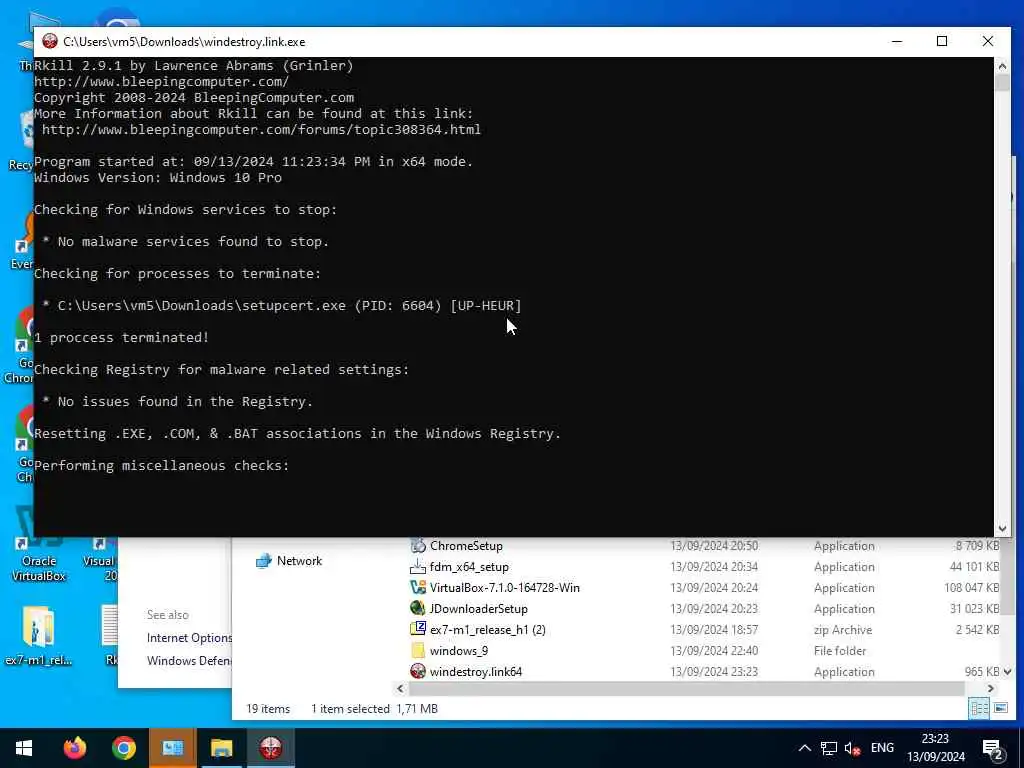Minimize the Rkill console window

(x=897, y=41)
